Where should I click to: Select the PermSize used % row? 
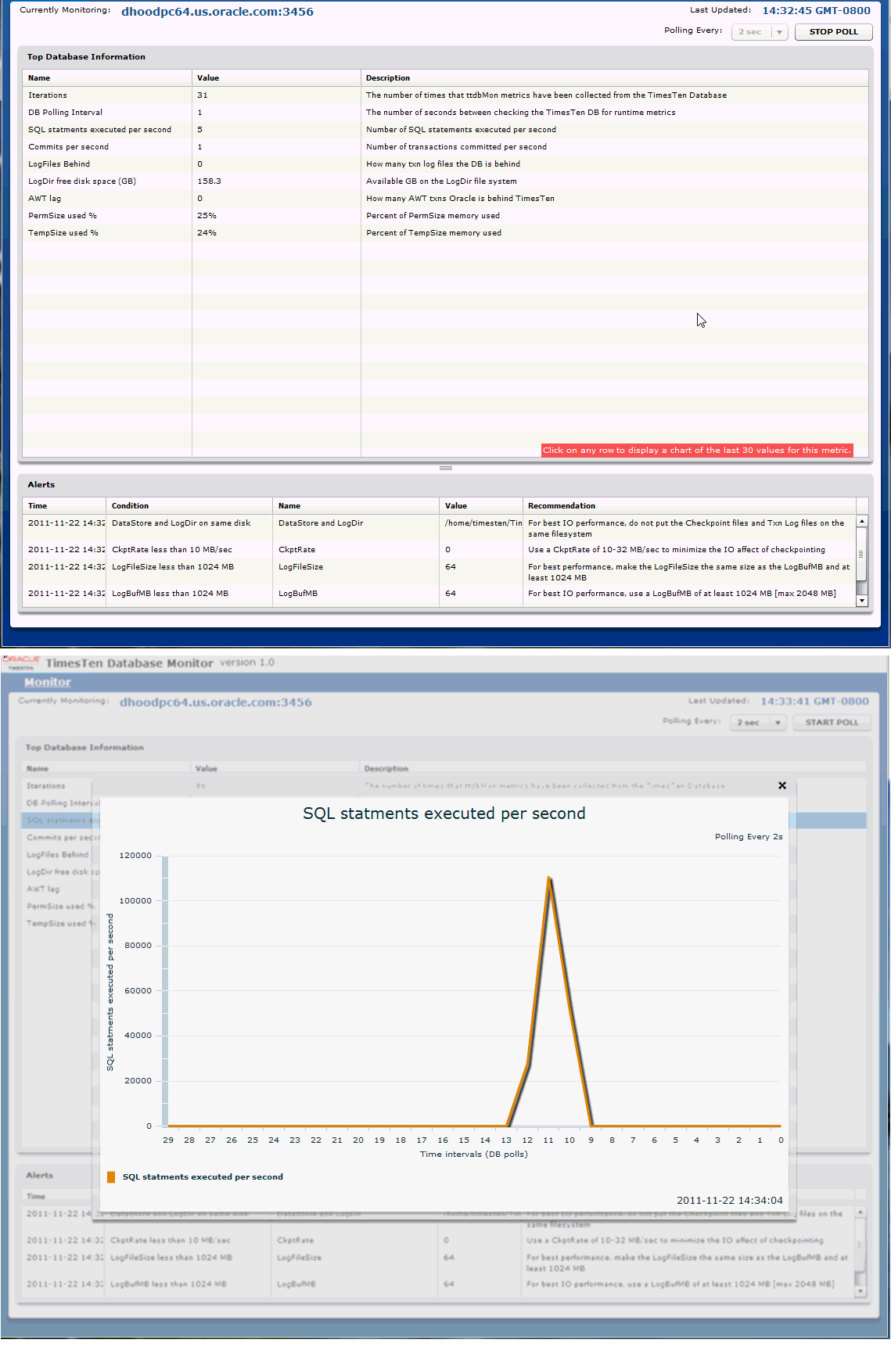pyautogui.click(x=445, y=215)
